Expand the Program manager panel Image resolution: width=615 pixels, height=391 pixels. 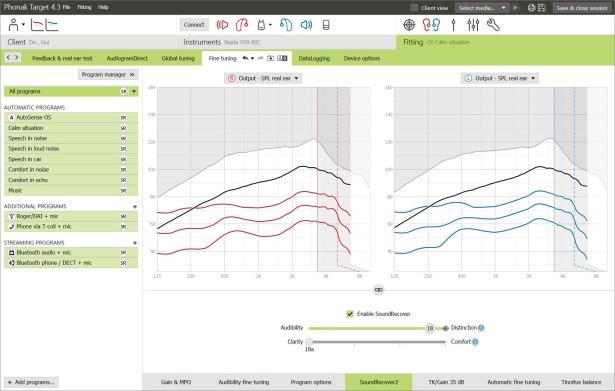(108, 75)
